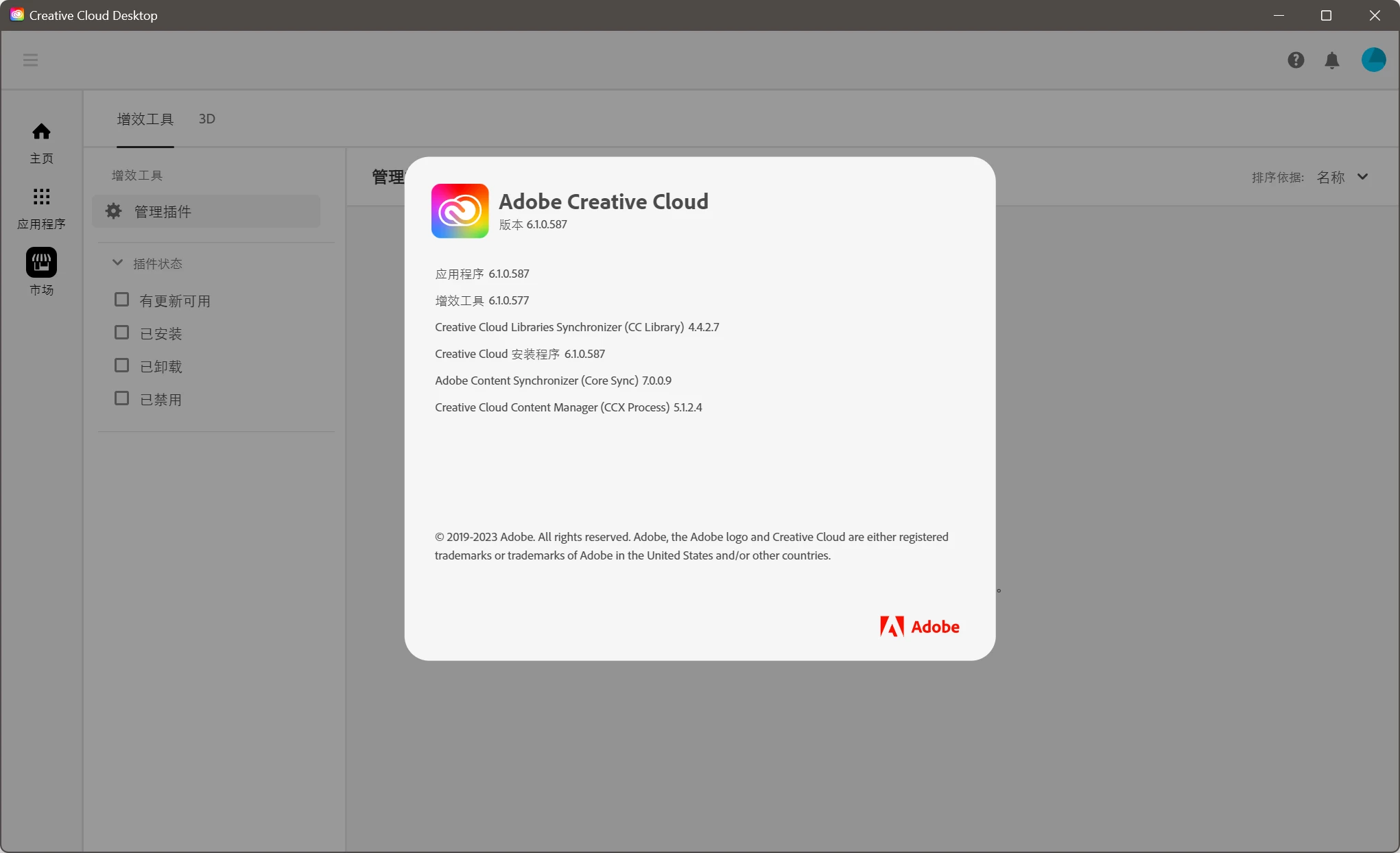Go to 主页 home icon

[x=41, y=132]
